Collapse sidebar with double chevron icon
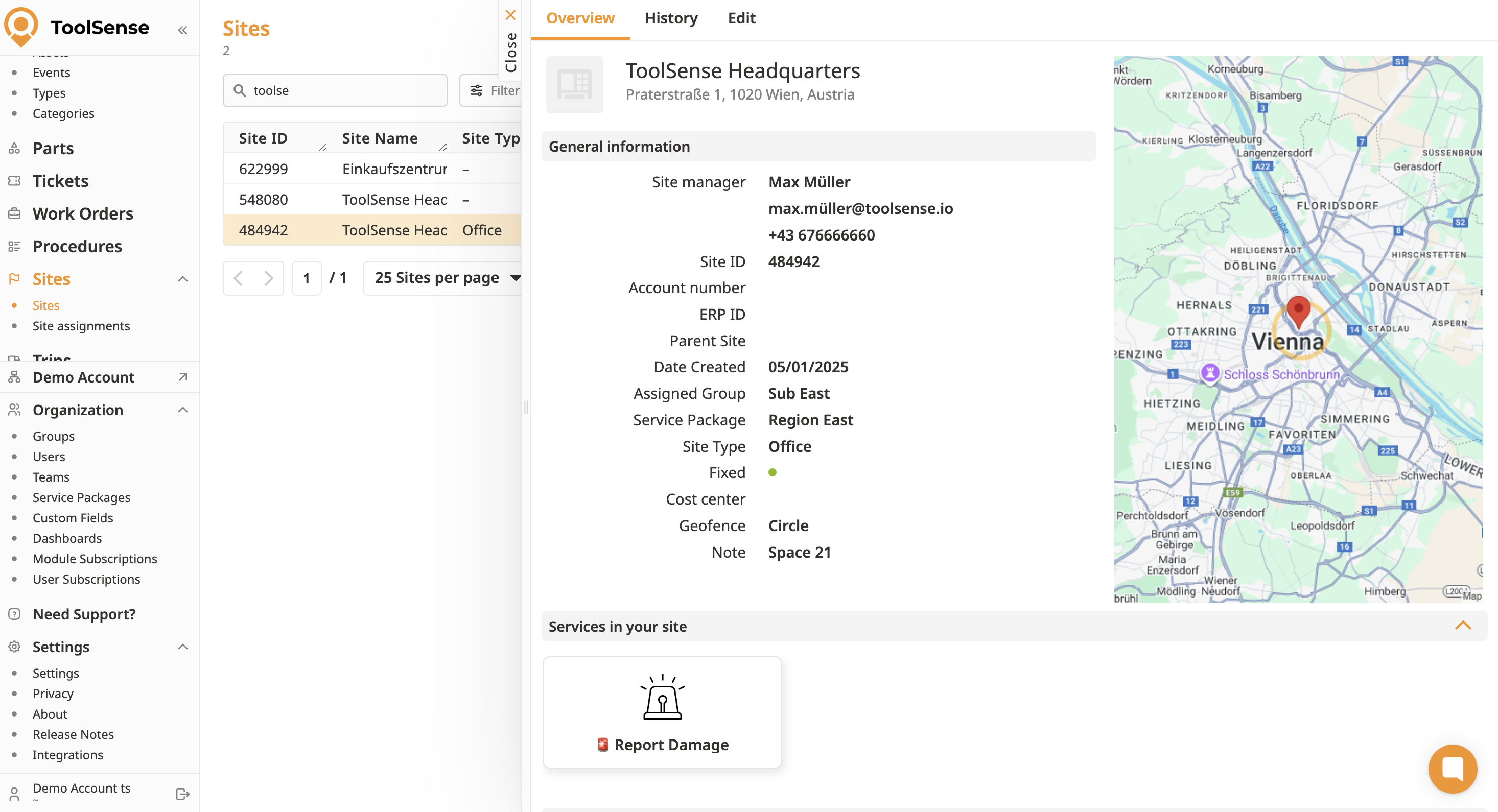 click(x=182, y=30)
